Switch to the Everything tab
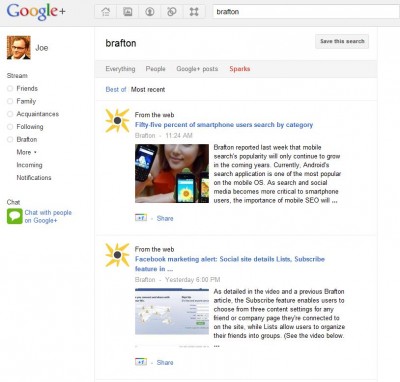The image size is (400, 382). point(120,69)
